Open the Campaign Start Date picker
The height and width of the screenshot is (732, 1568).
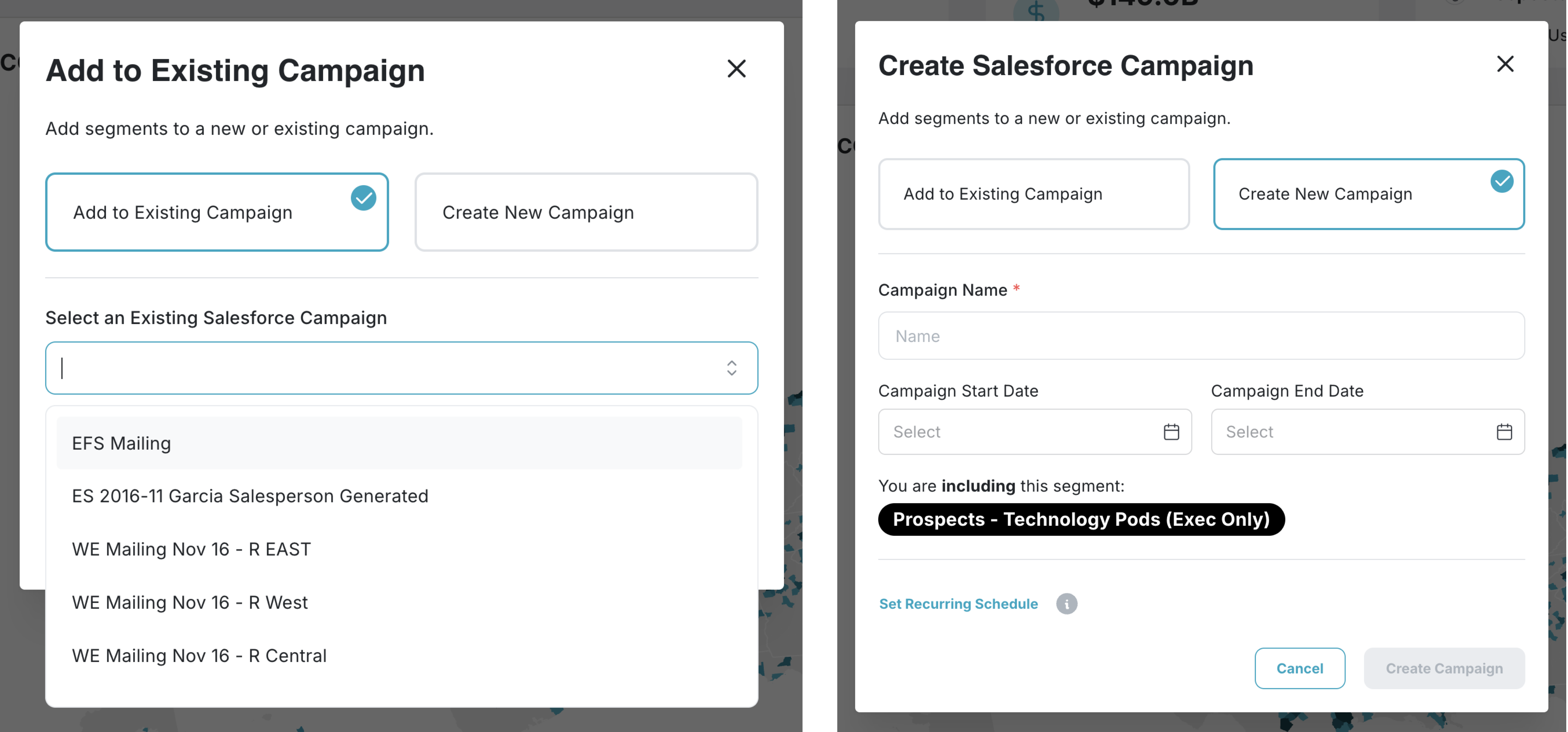pyautogui.click(x=1035, y=432)
